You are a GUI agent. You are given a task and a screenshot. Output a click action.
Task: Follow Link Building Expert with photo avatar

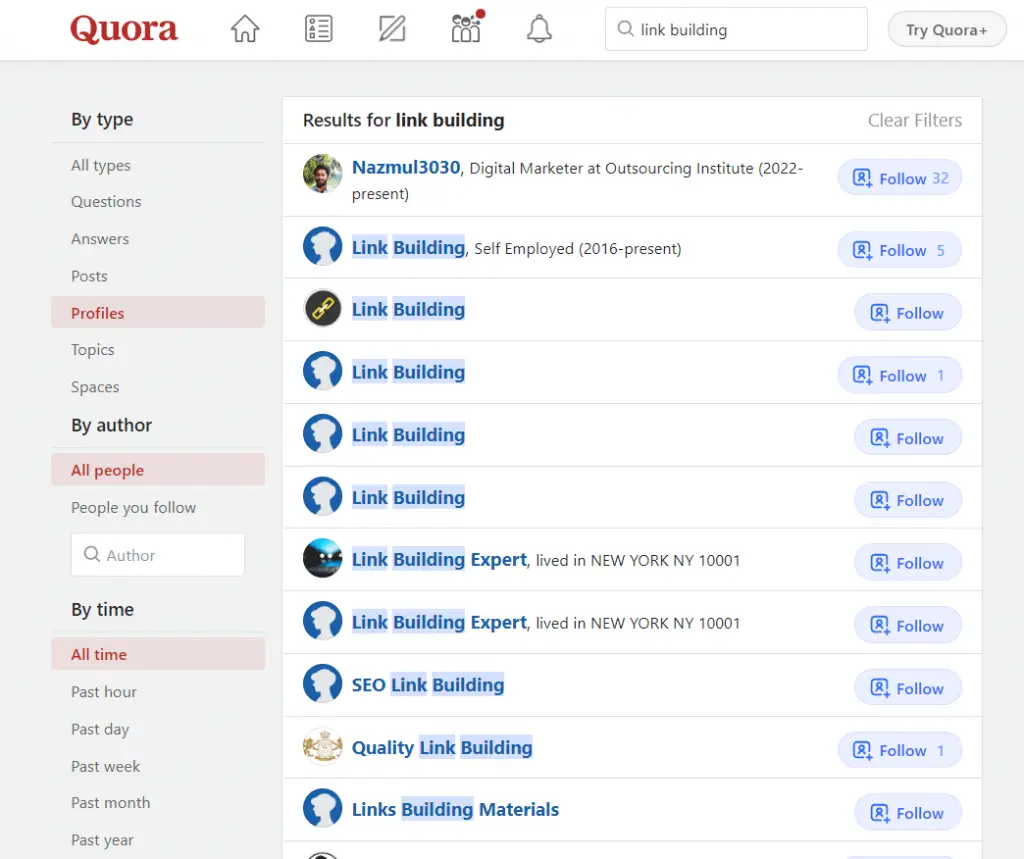[908, 562]
